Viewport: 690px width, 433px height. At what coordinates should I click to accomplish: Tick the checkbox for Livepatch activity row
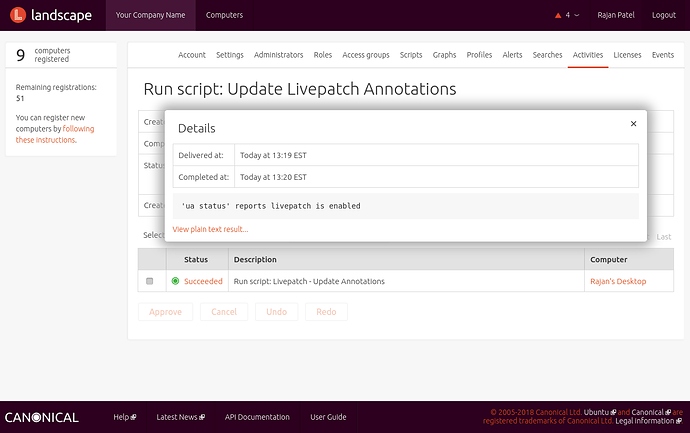(x=150, y=281)
